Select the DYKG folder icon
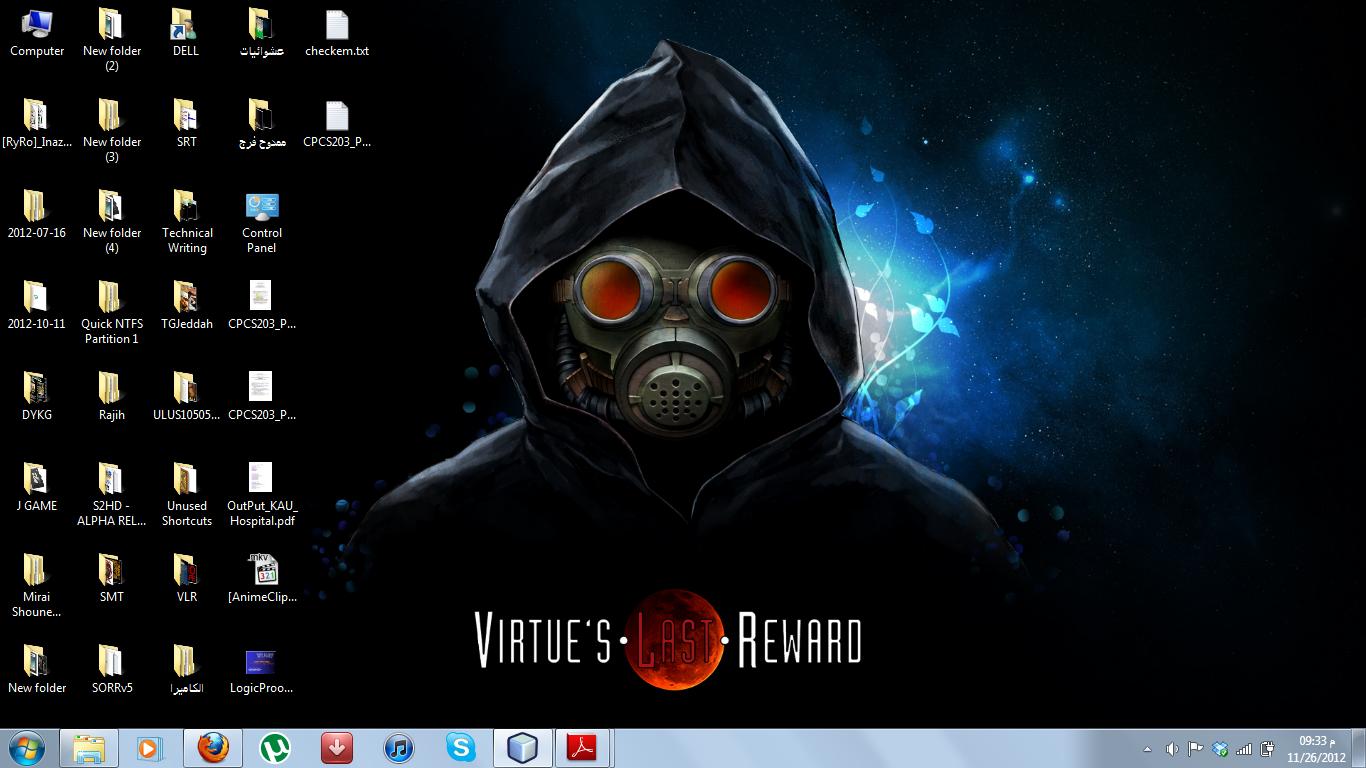This screenshot has width=1366, height=768. pos(37,397)
